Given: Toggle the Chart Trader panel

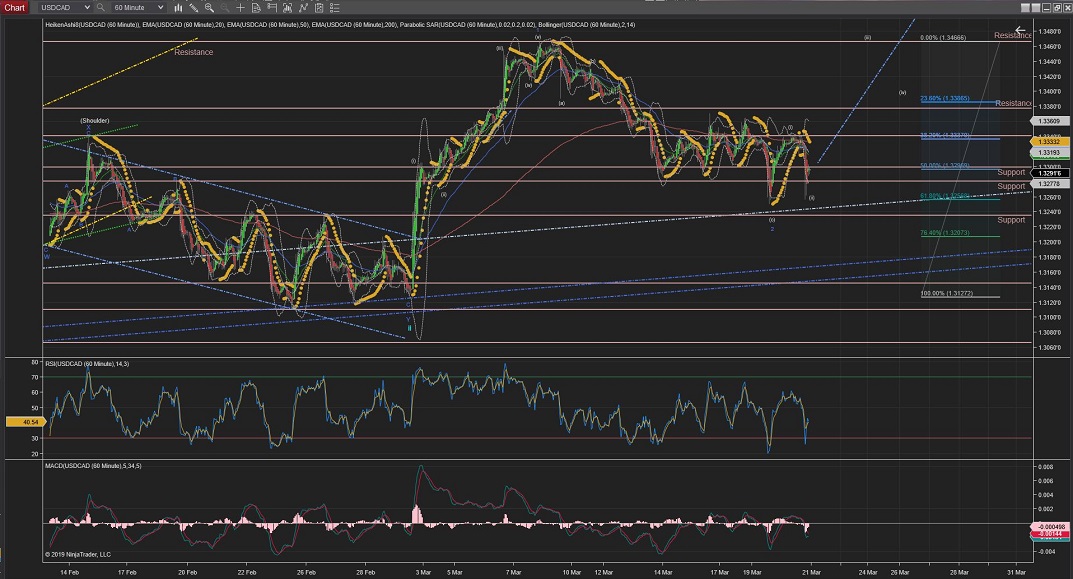Looking at the screenshot, I should [x=272, y=7].
